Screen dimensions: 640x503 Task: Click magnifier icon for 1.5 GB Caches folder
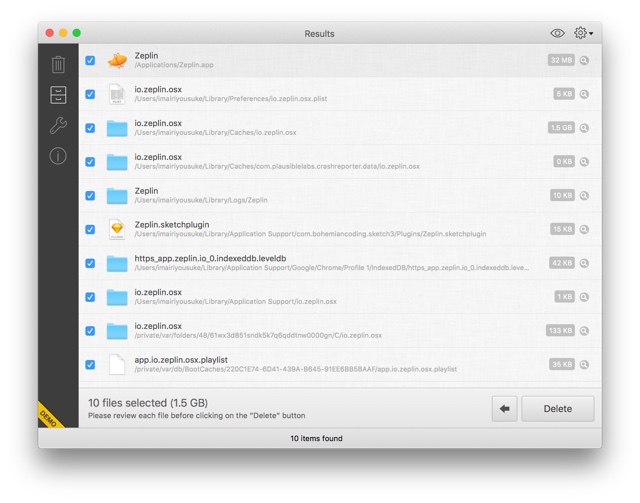point(584,128)
